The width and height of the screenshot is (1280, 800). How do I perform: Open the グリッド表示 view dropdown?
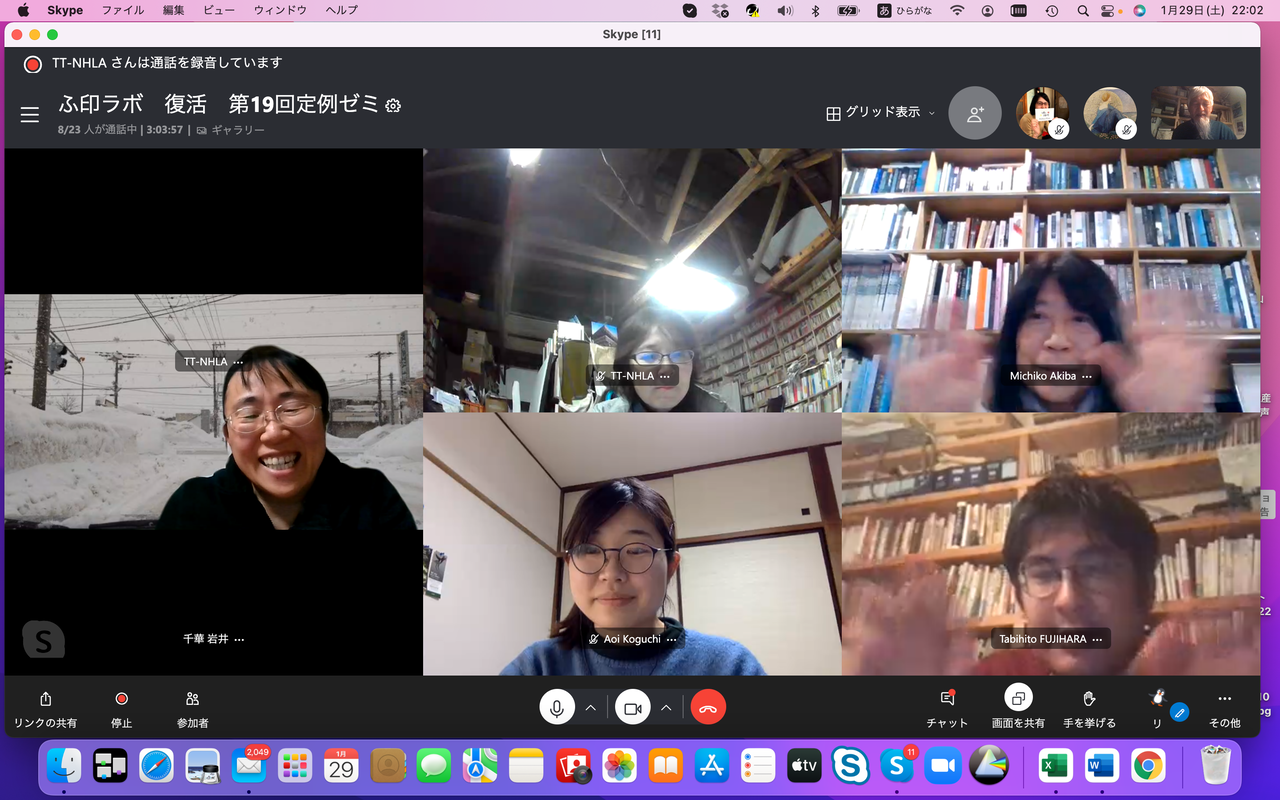click(880, 113)
